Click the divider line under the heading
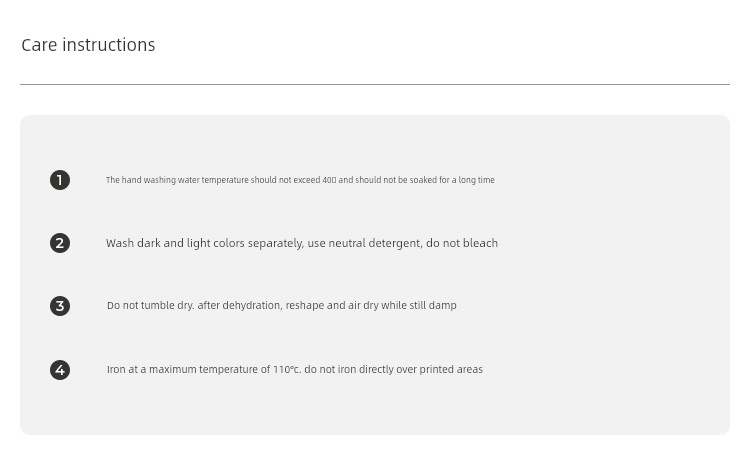 click(x=375, y=85)
